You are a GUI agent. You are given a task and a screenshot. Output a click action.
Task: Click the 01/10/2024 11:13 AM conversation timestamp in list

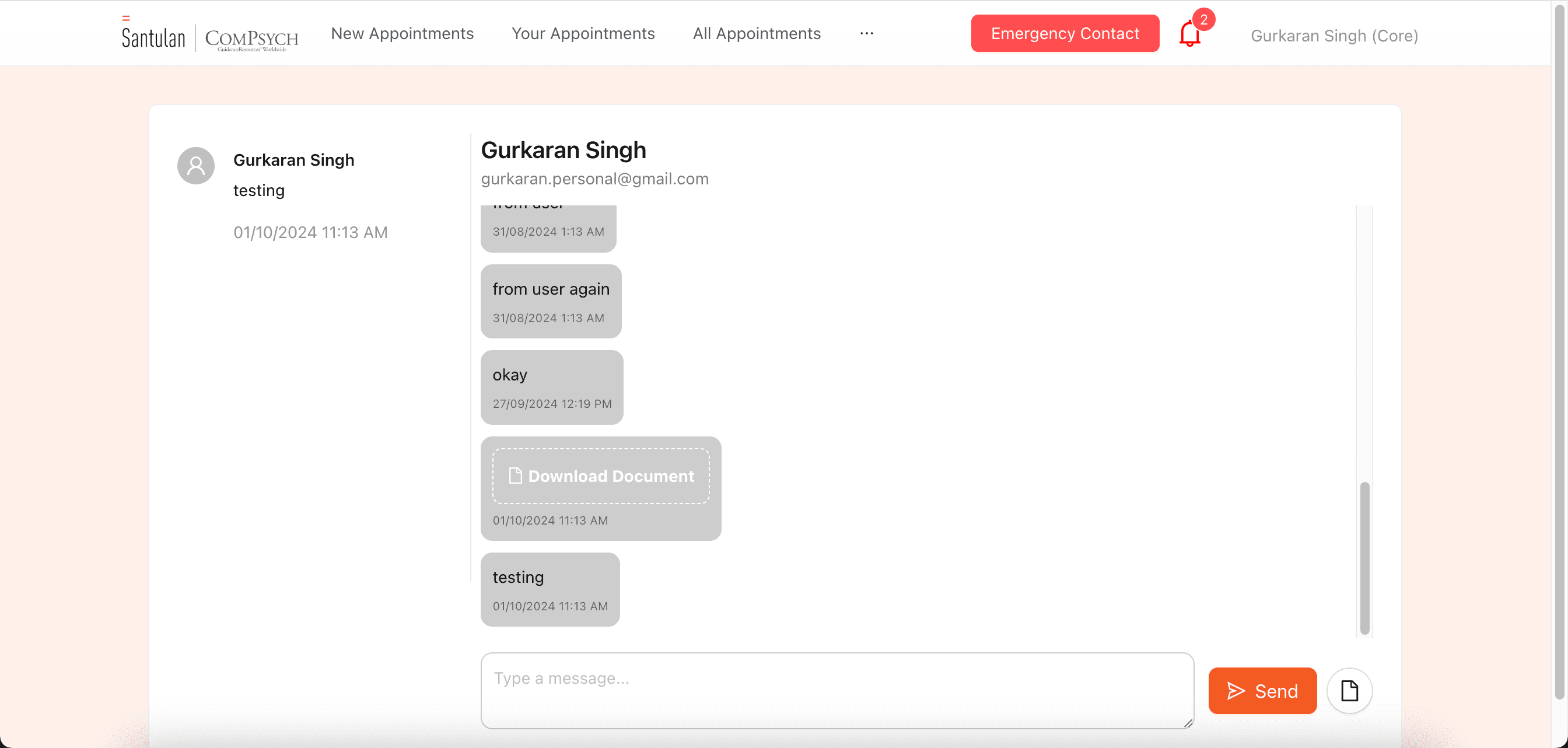310,232
